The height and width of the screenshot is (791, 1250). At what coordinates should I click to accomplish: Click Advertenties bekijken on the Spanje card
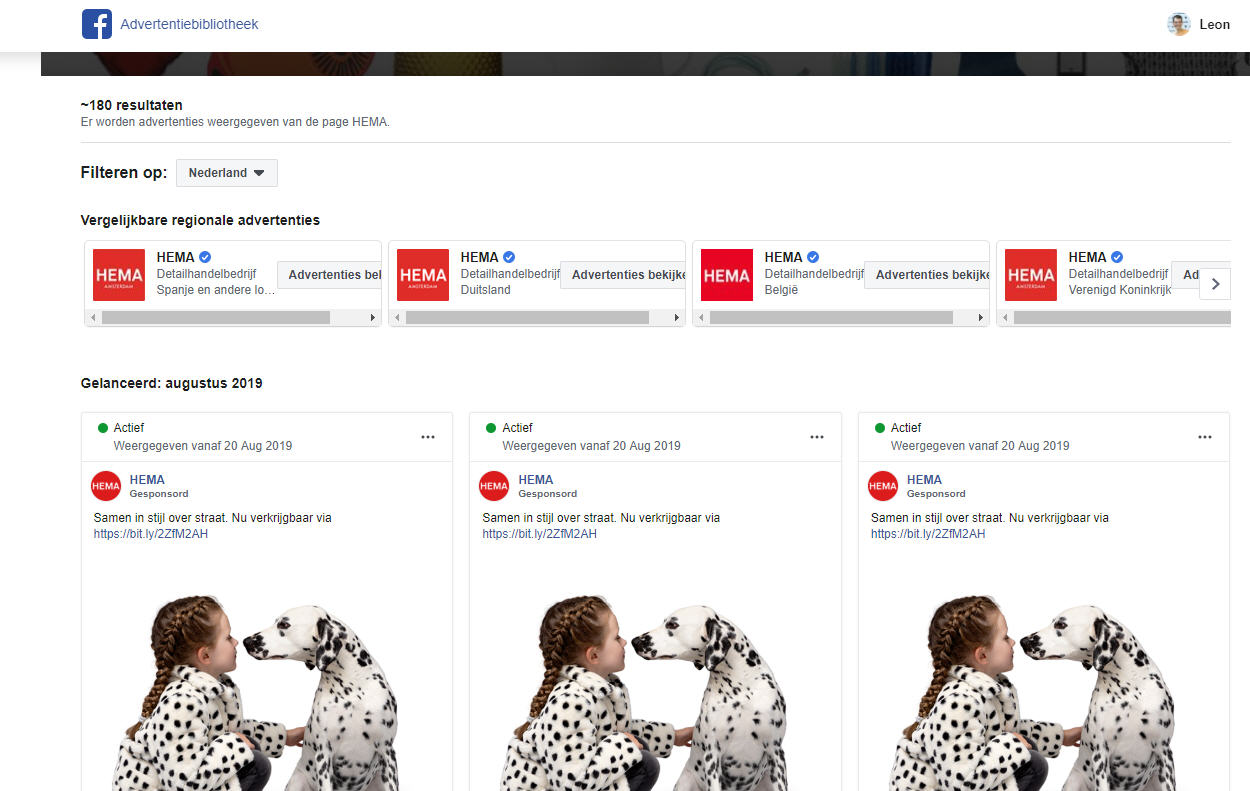click(329, 275)
